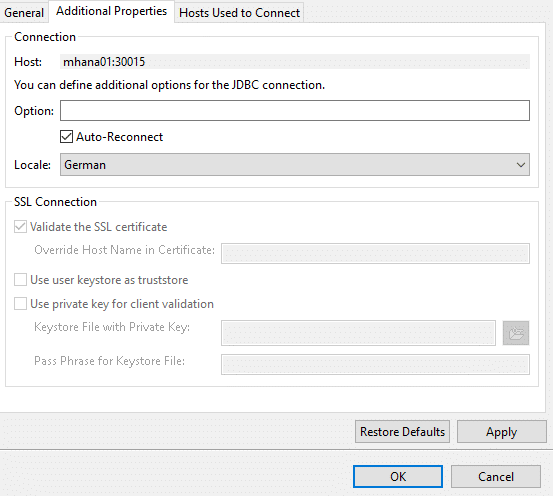Viewport: 553px width, 496px height.
Task: Open the Locale dropdown showing German
Action: point(295,164)
